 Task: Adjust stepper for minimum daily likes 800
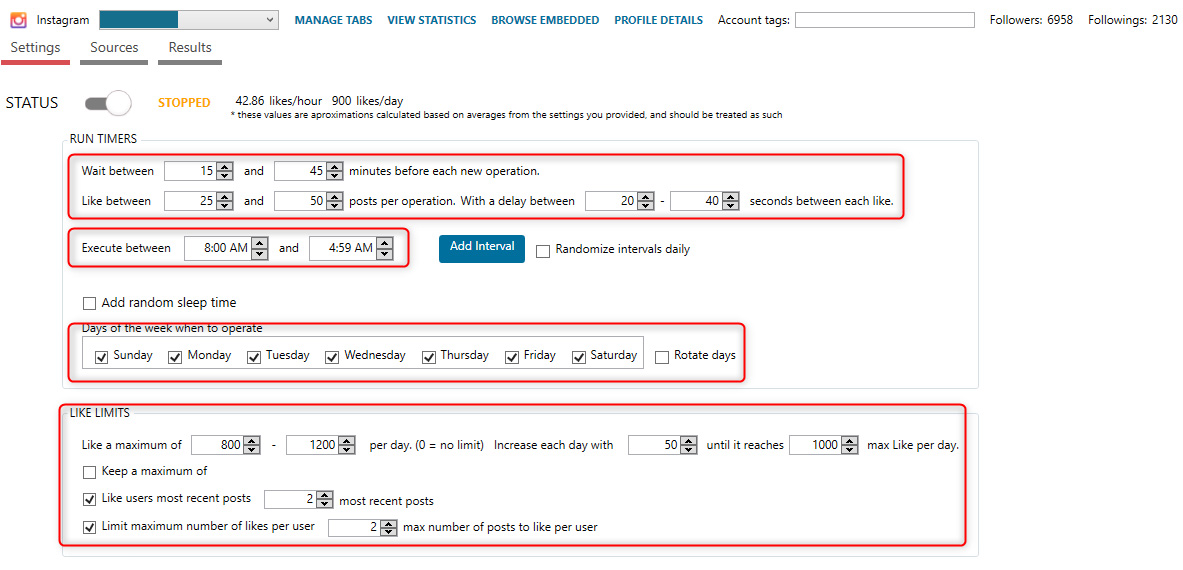tap(252, 446)
